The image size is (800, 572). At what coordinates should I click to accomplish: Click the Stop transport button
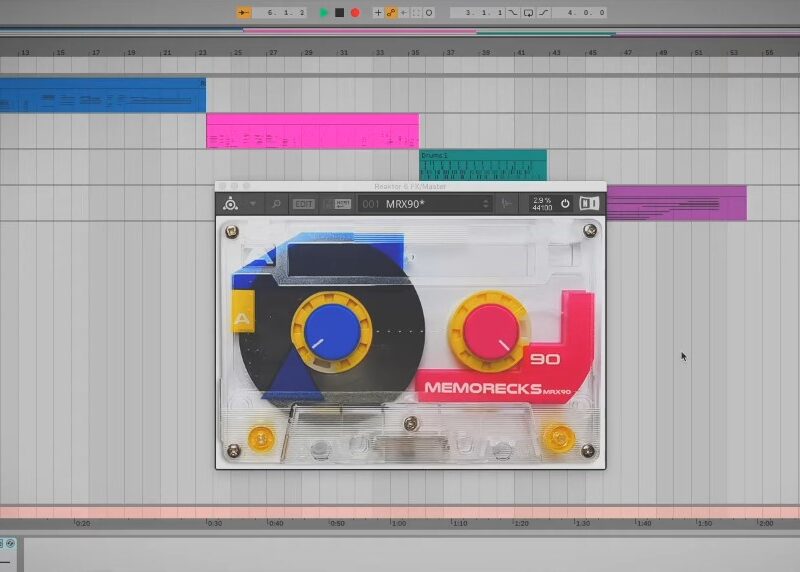[x=339, y=13]
